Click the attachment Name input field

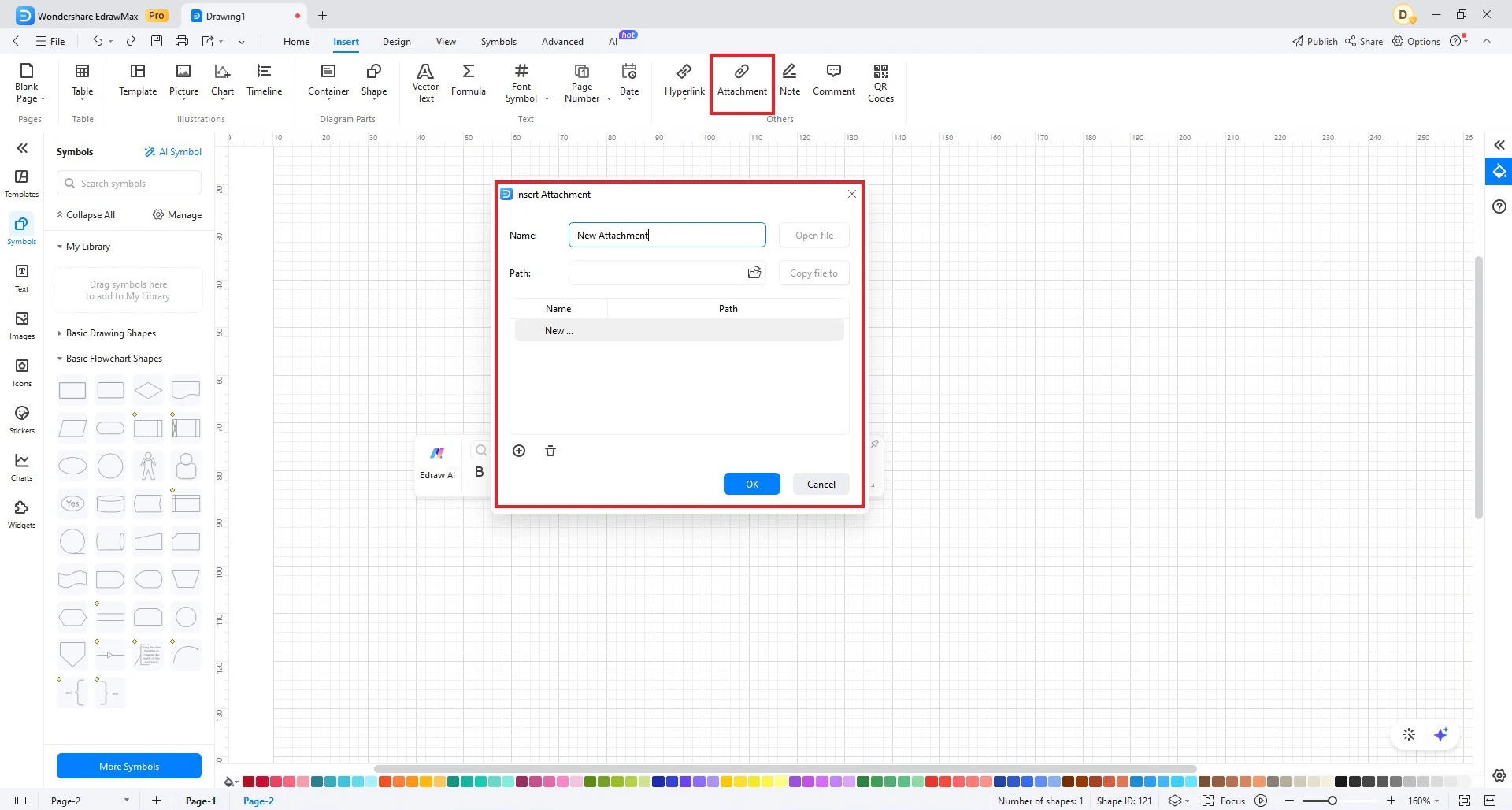pos(667,235)
